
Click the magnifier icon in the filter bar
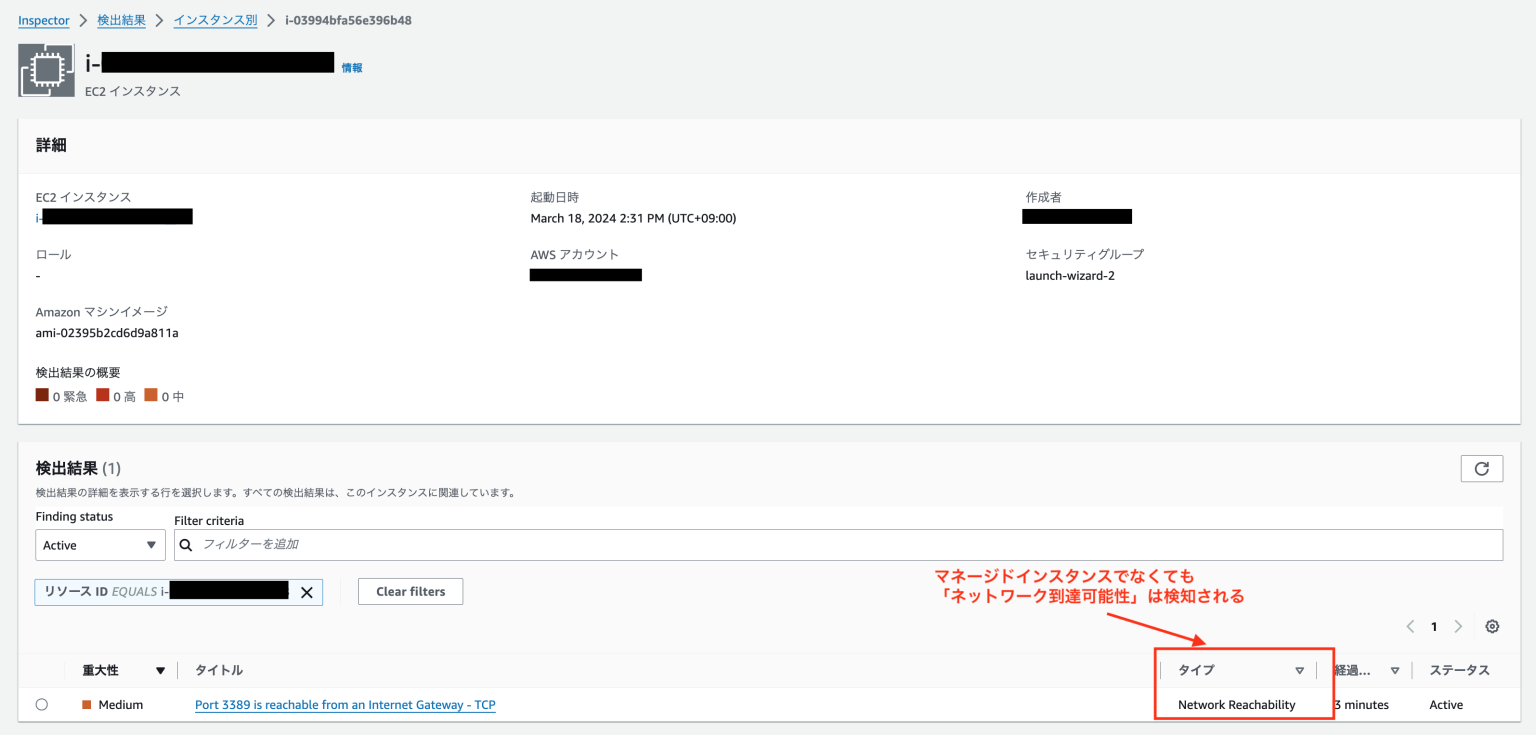186,545
